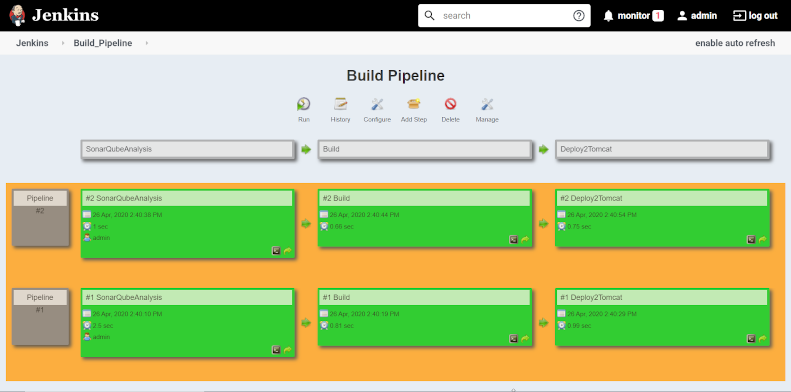Open the #1 SonarQubeAnalysis build title
The image size is (791, 392).
[124, 297]
